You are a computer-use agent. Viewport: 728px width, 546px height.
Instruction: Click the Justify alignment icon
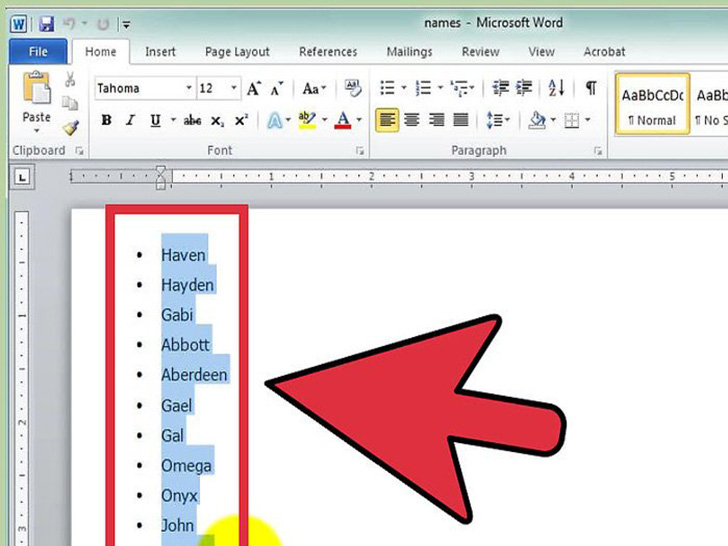coord(461,120)
